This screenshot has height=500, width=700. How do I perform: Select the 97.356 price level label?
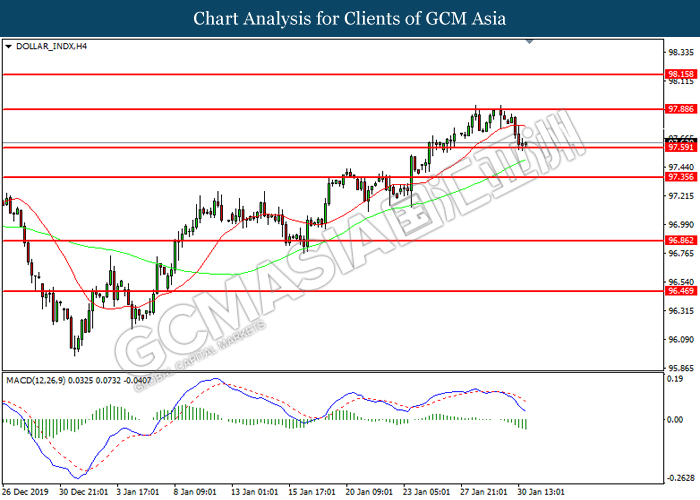[x=680, y=177]
